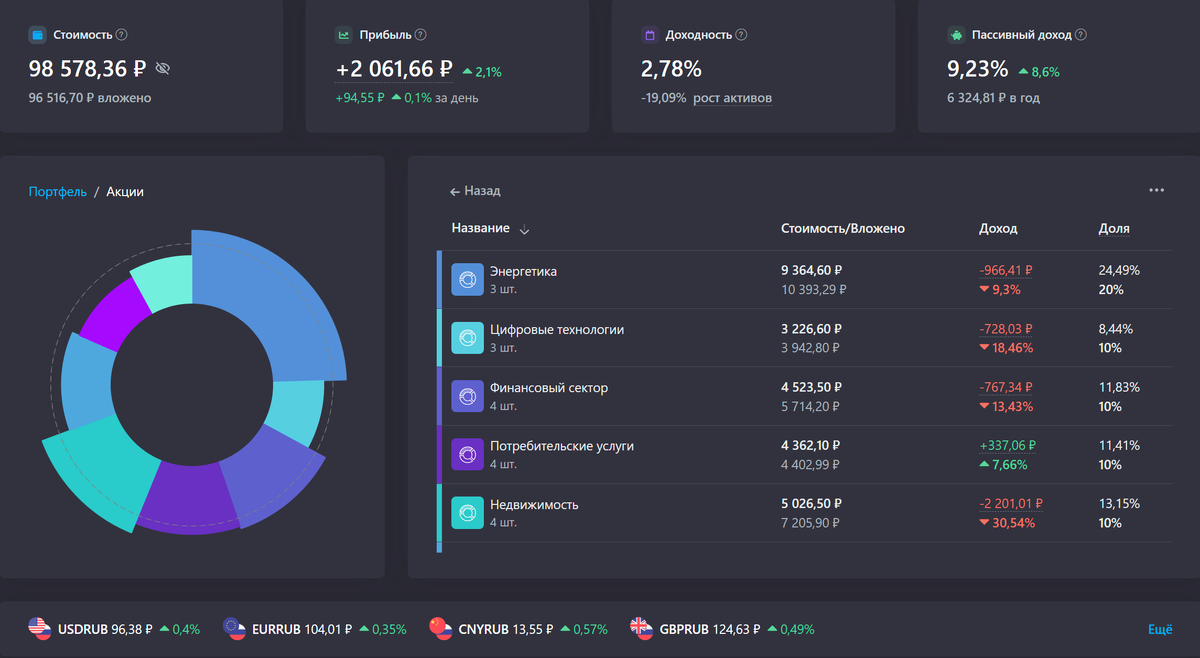Click the help icon beside Прибыль
This screenshot has width=1200, height=658.
coord(420,35)
